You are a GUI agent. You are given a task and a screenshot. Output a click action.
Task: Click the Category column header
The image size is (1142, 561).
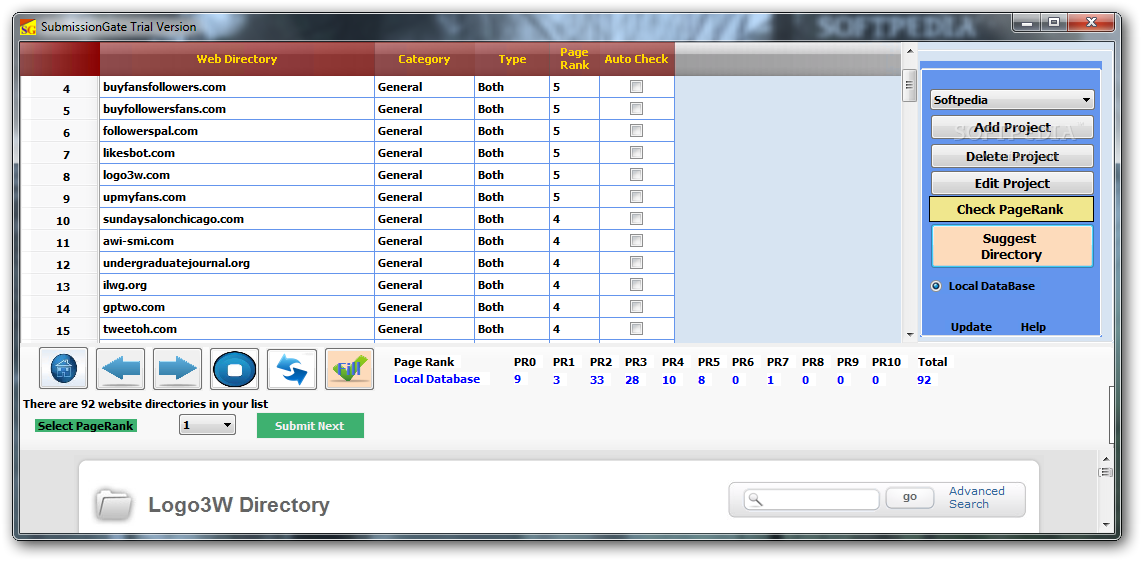tap(424, 59)
